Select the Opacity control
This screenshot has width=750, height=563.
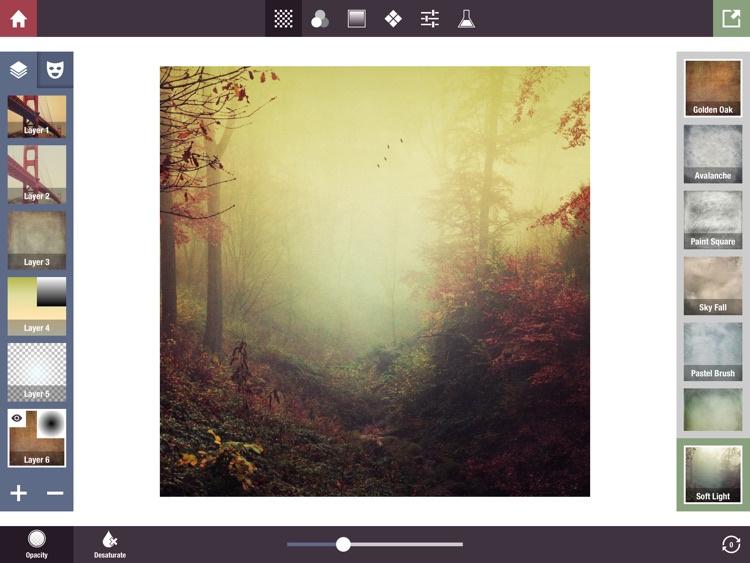pos(37,544)
